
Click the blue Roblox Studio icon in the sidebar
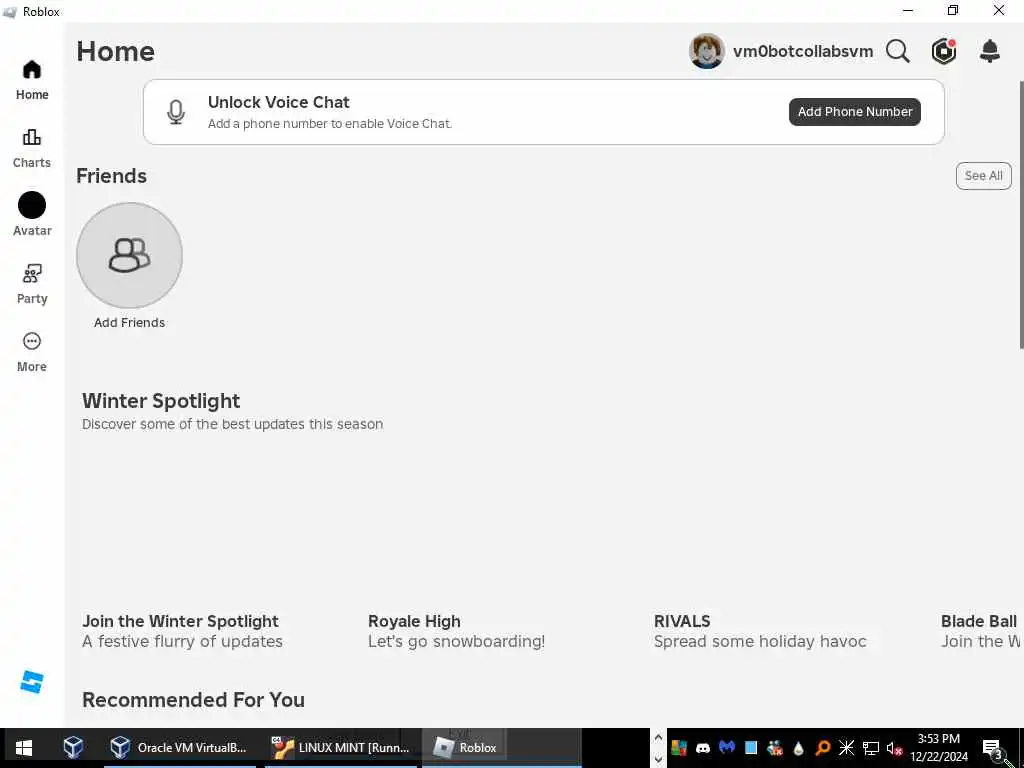tap(31, 682)
